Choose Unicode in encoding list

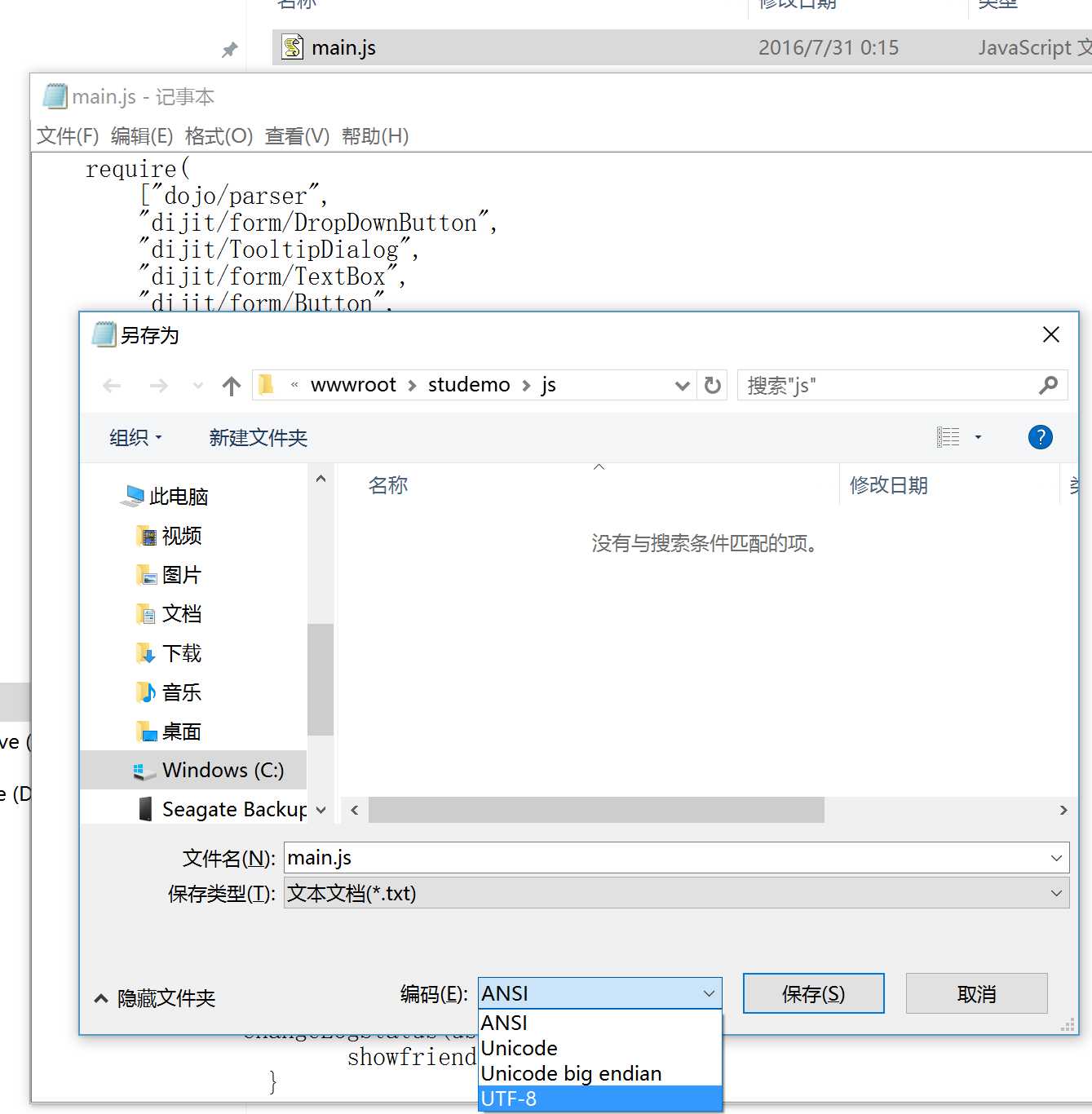tap(599, 1048)
